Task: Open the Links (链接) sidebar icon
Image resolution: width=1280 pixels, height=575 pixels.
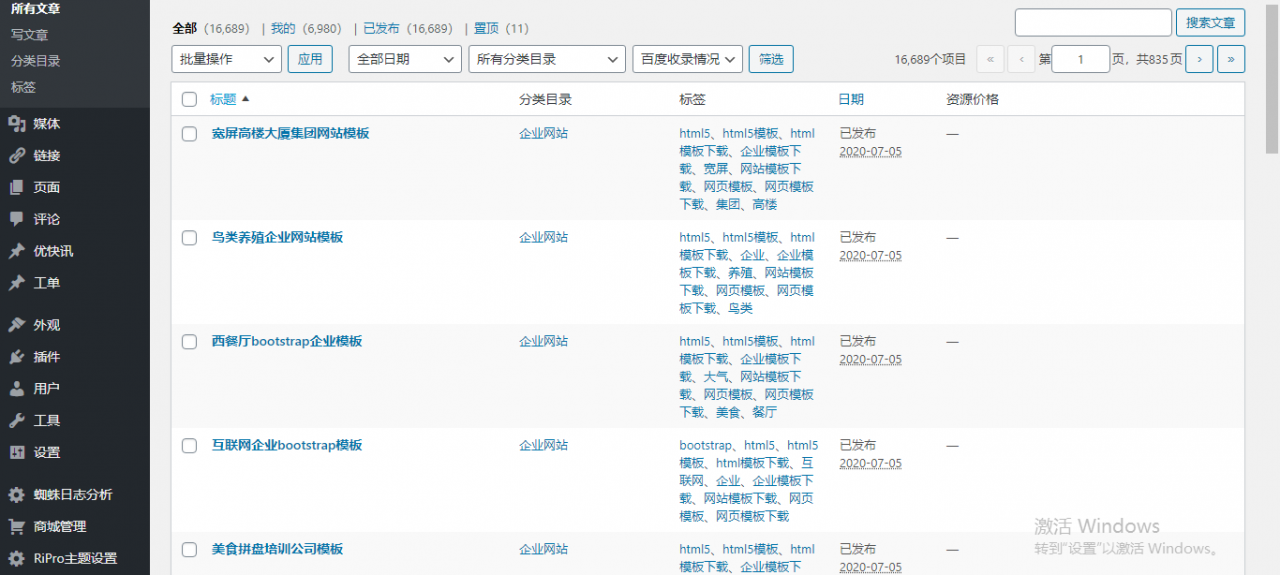Action: [16, 156]
